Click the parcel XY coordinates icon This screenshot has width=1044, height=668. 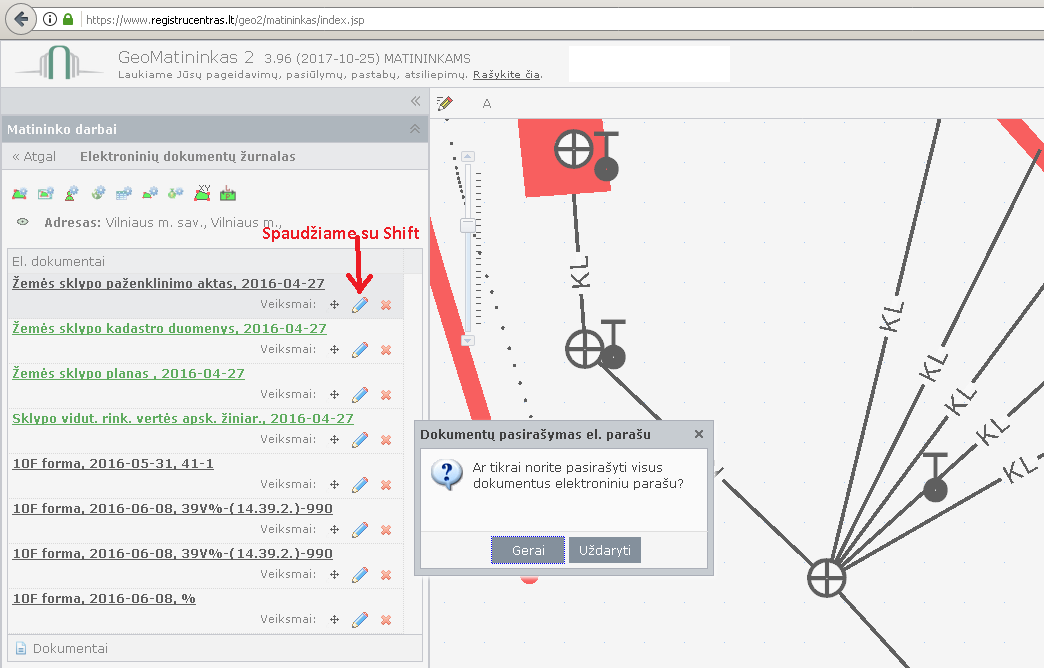coord(202,193)
